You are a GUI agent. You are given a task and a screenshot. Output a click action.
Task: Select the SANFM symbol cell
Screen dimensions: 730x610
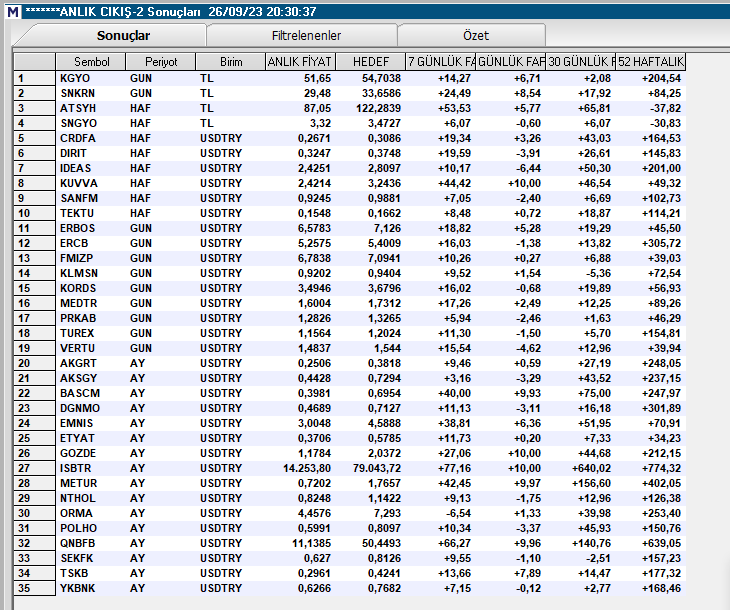click(91, 198)
